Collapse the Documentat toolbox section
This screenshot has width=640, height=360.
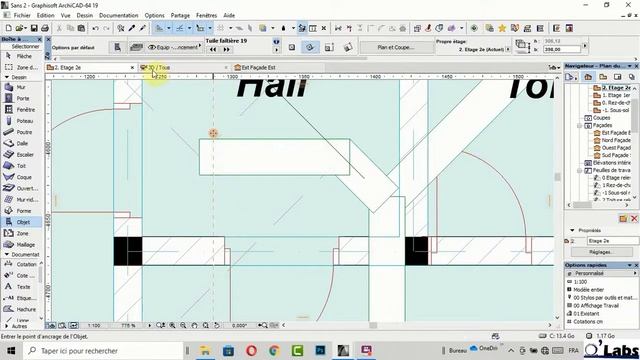point(7,254)
